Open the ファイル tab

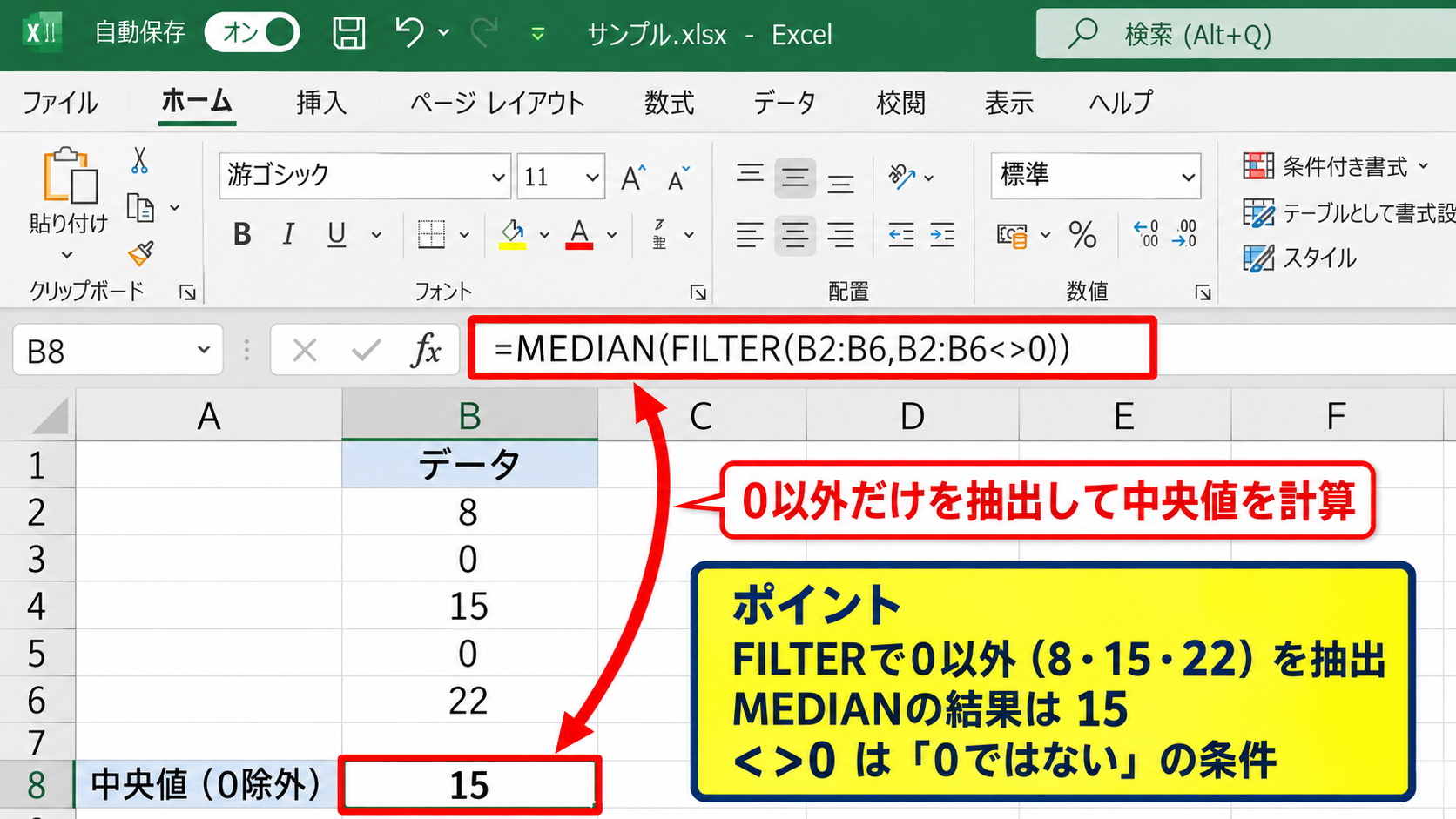pos(60,103)
